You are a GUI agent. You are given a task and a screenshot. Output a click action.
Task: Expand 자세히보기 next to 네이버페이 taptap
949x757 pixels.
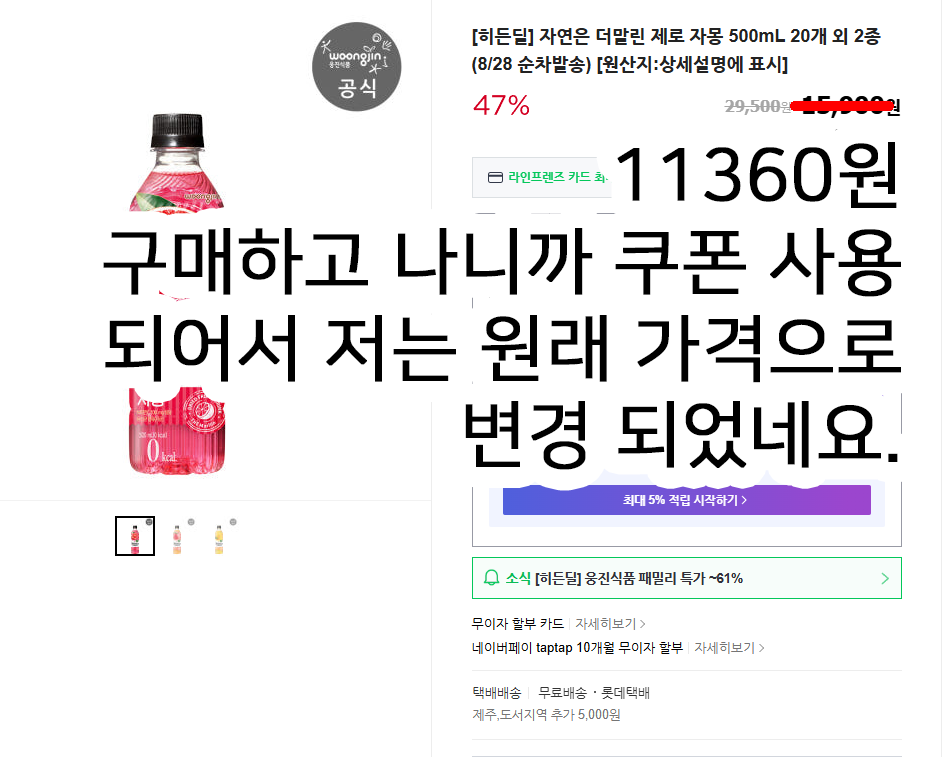[729, 647]
